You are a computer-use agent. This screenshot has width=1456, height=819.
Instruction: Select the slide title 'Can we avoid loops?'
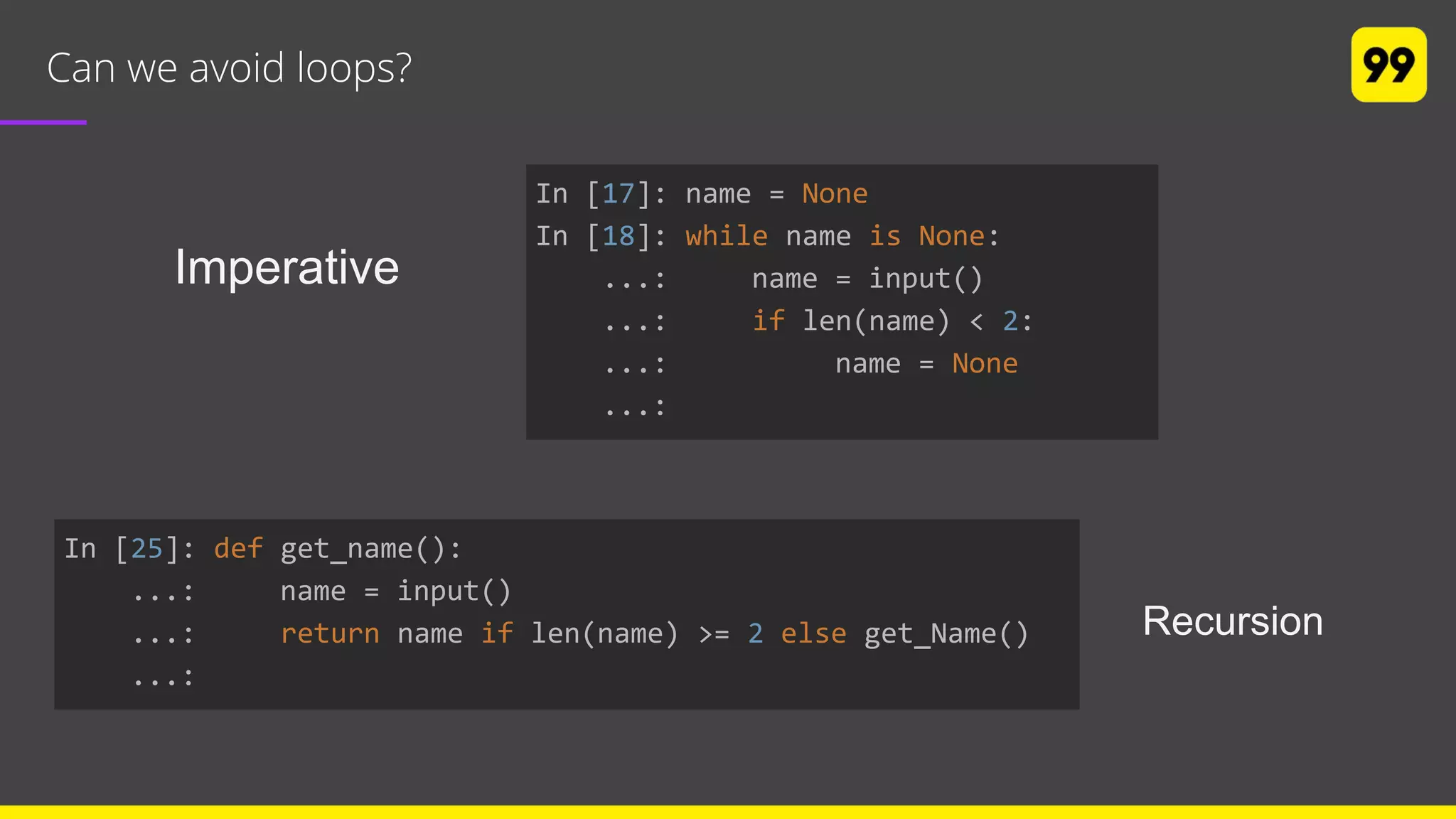point(229,68)
